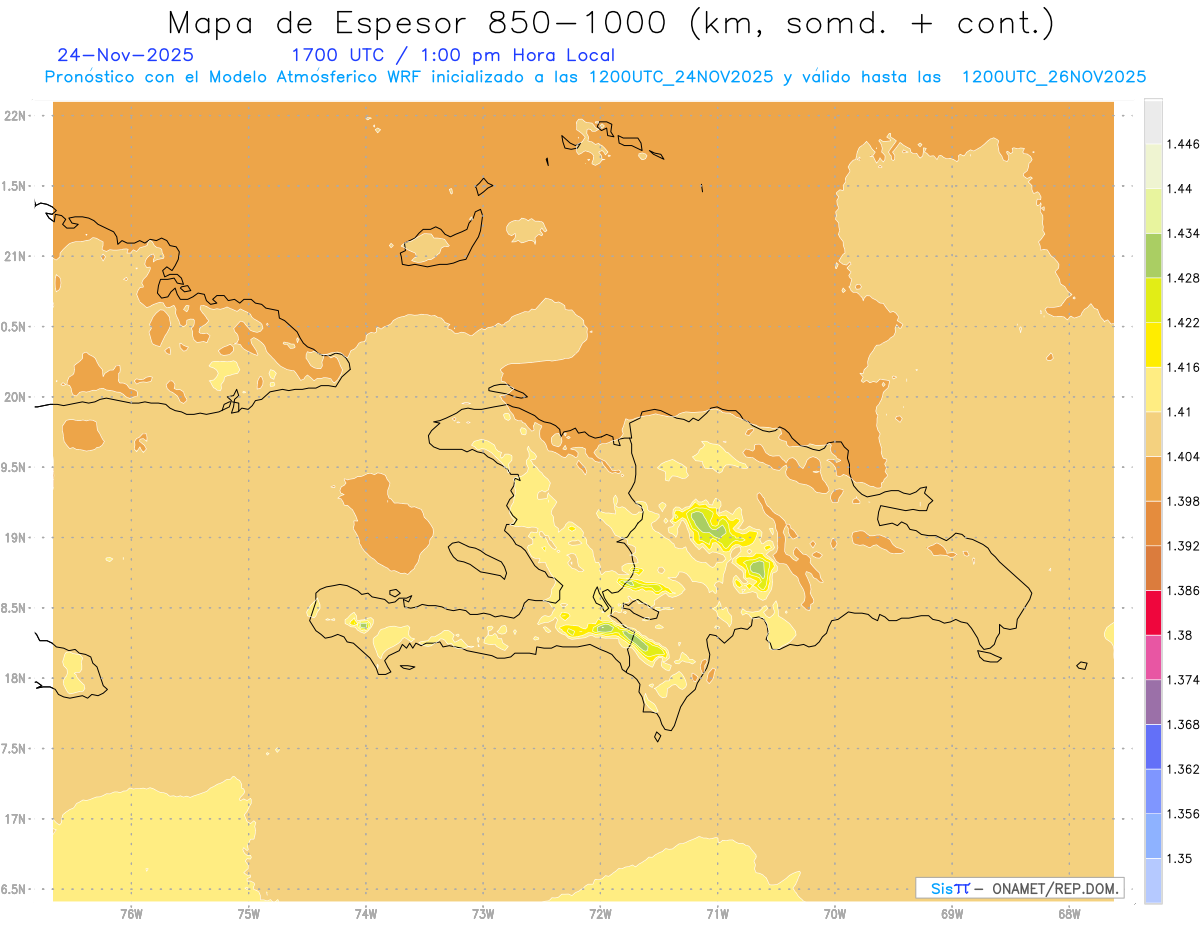
Task: Choose the tan legend band between 1.404 and 1.41
Action: pos(1153,433)
